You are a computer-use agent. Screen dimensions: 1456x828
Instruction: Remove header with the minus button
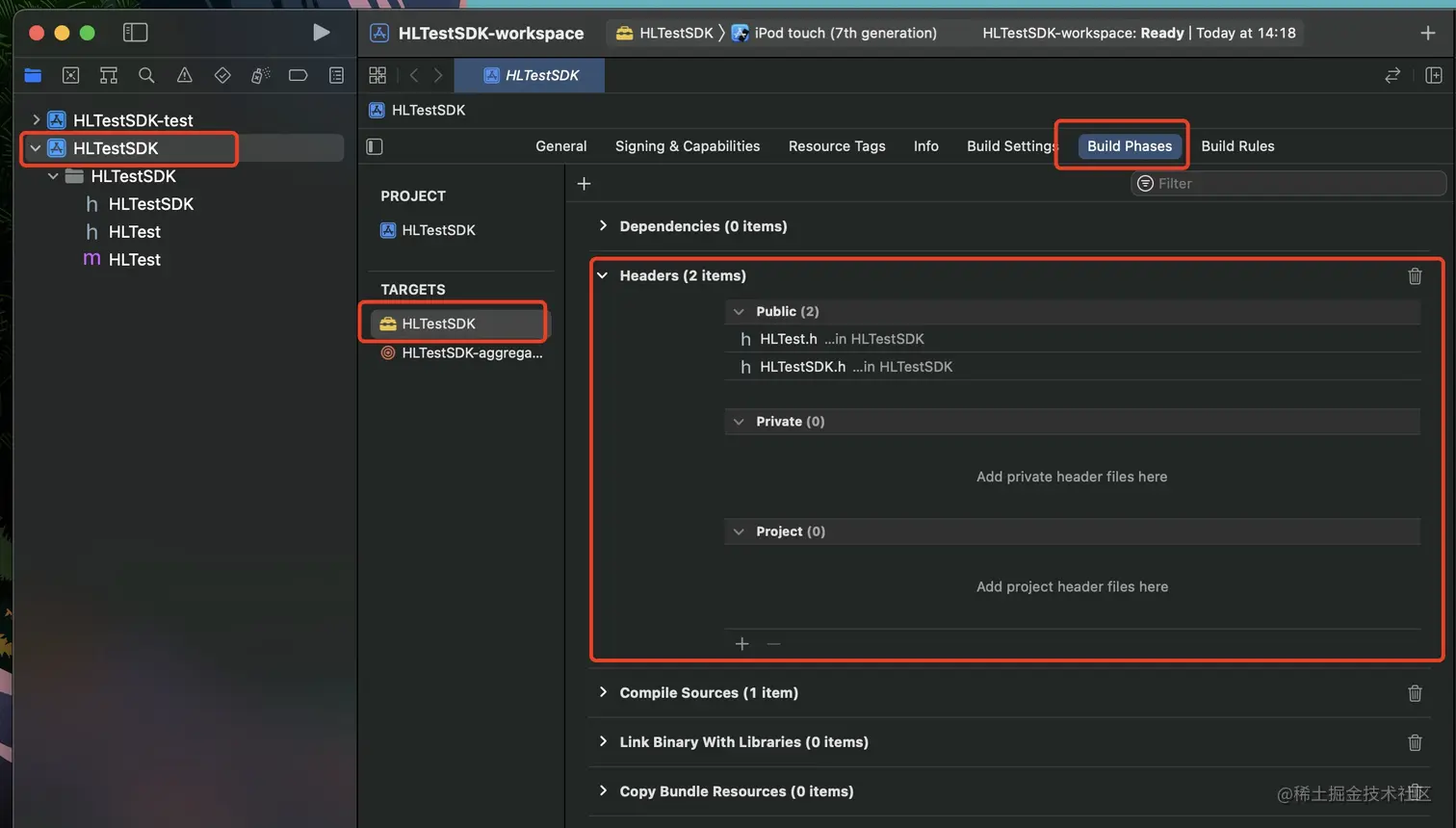pos(774,643)
